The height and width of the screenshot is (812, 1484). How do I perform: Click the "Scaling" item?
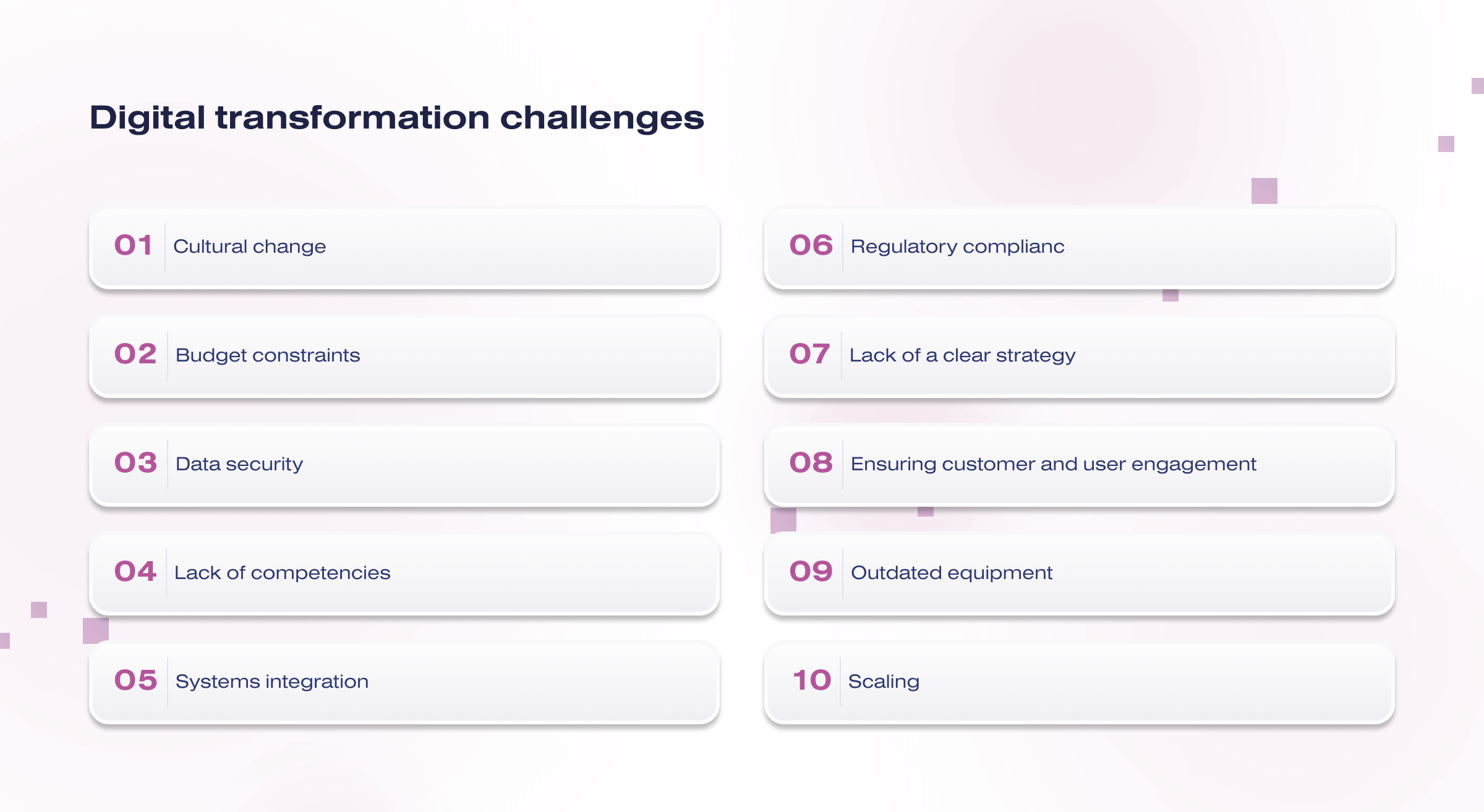[x=884, y=682]
